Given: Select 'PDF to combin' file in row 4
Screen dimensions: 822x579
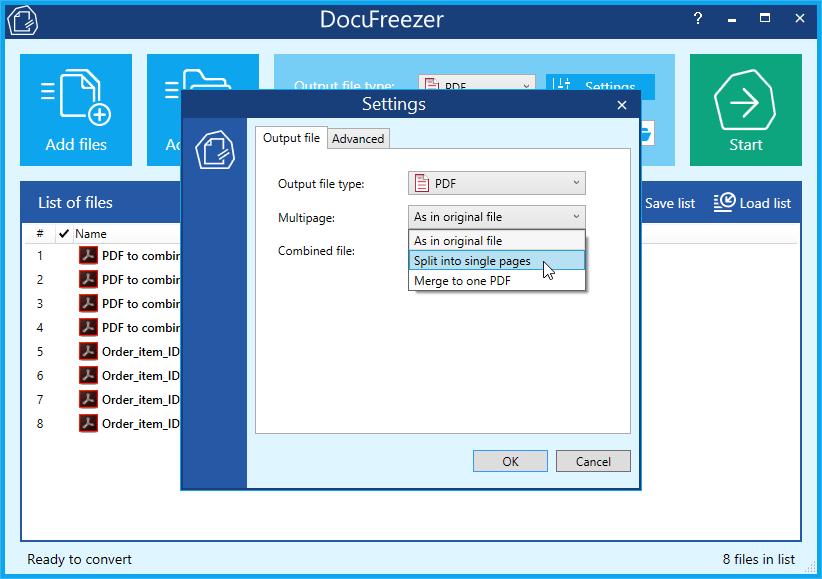Looking at the screenshot, I should click(x=141, y=328).
